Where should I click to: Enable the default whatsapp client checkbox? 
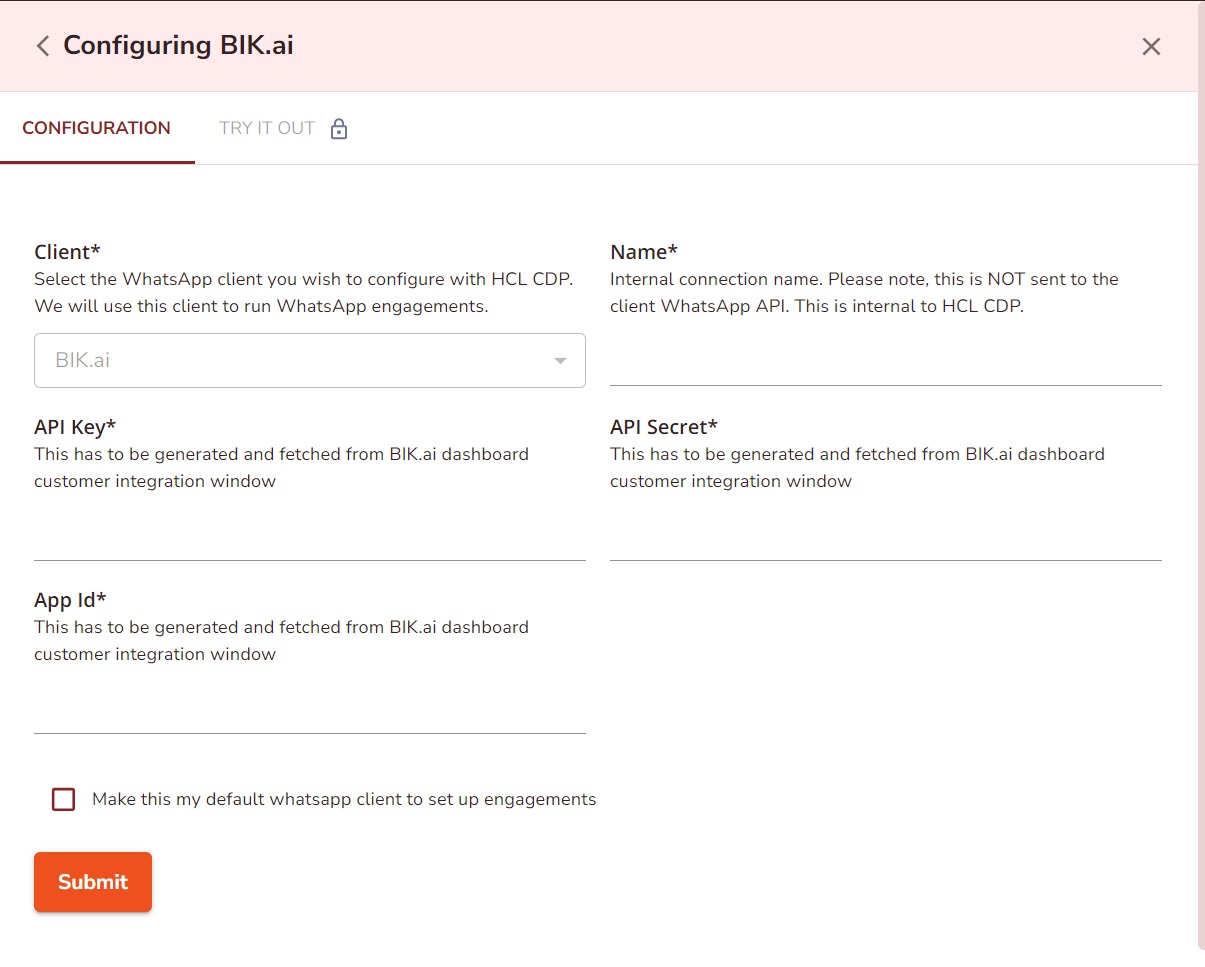coord(64,799)
